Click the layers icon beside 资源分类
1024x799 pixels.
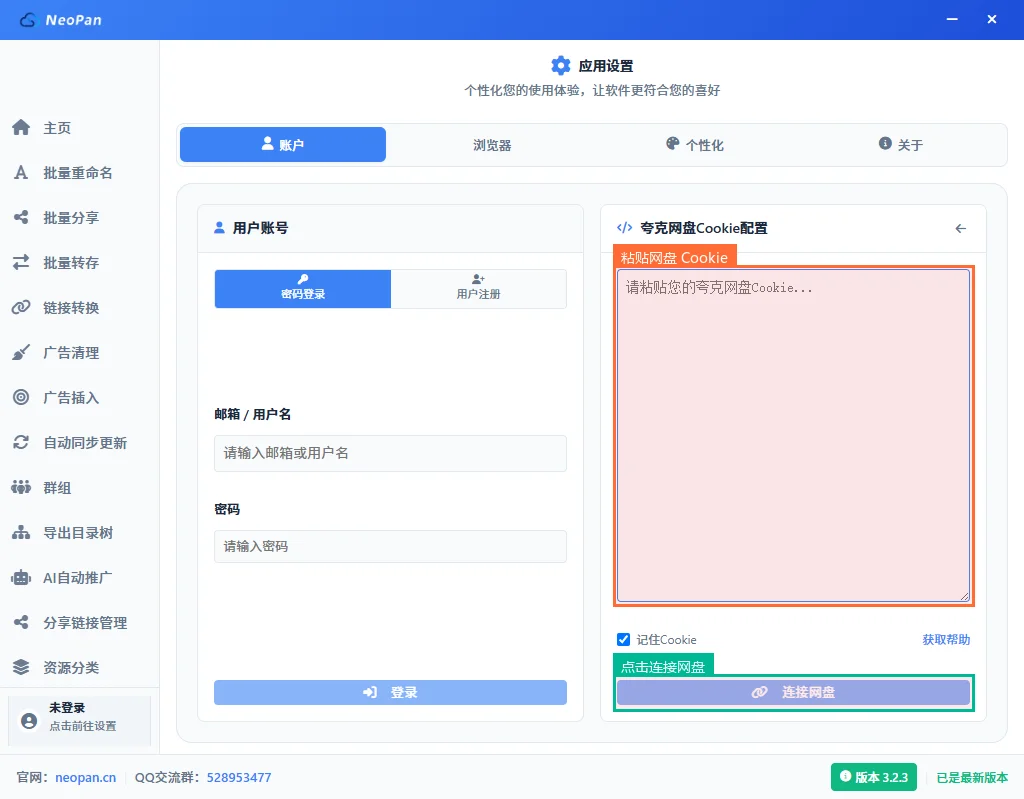point(21,667)
